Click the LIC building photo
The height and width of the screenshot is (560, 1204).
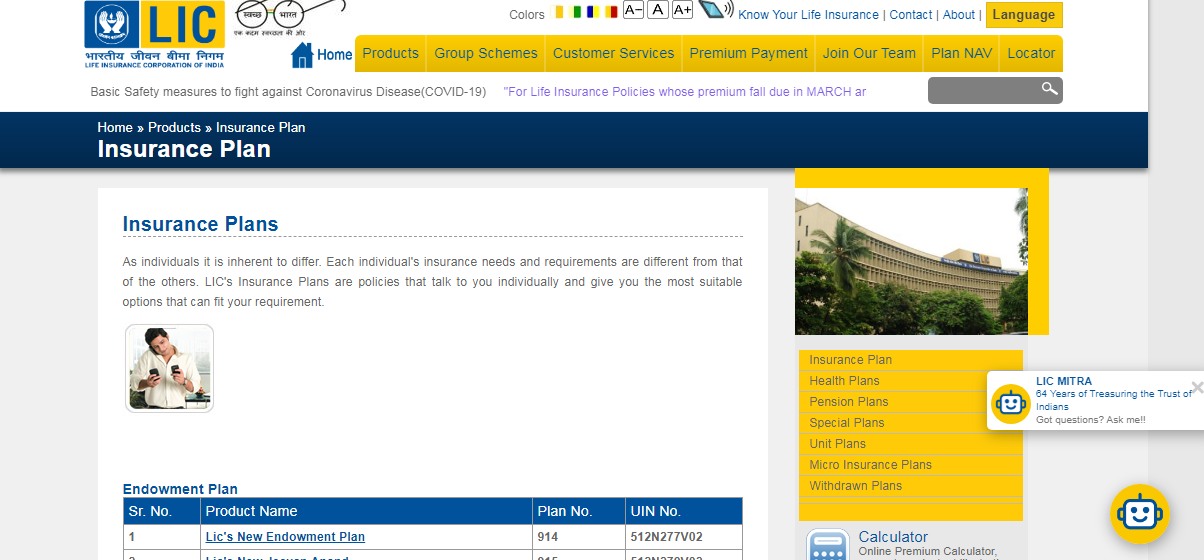click(x=911, y=261)
